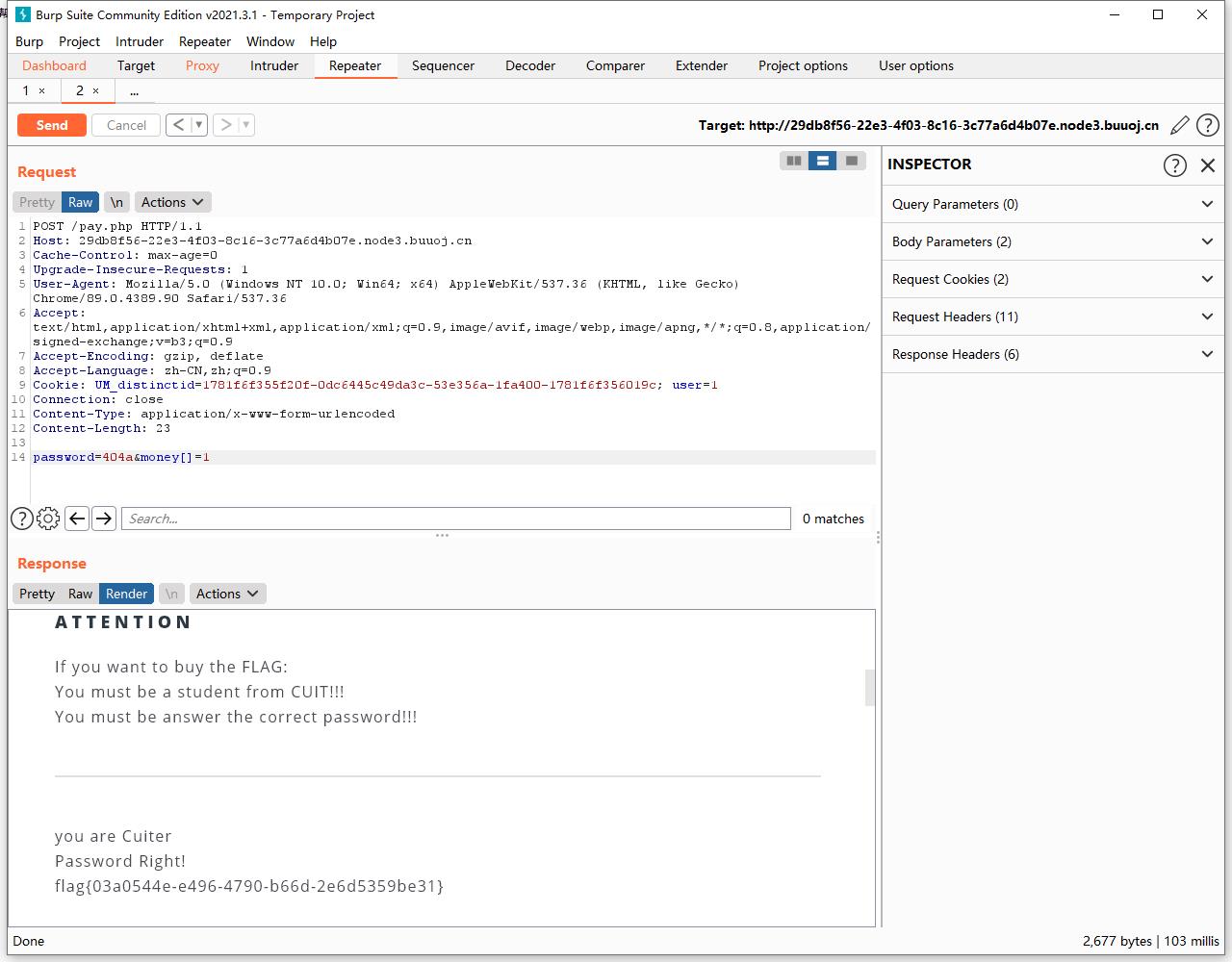Open search help icon in request pane

22,519
